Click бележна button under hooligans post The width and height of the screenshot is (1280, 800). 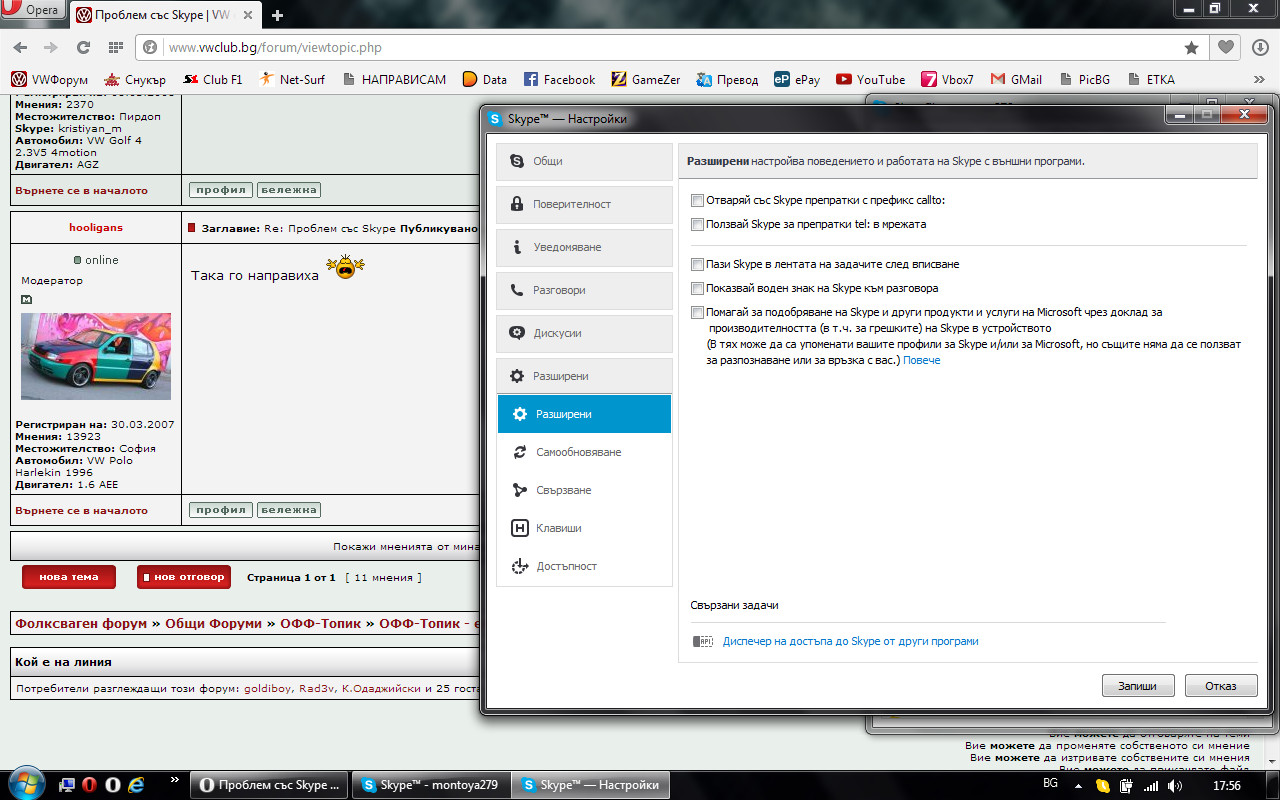289,510
